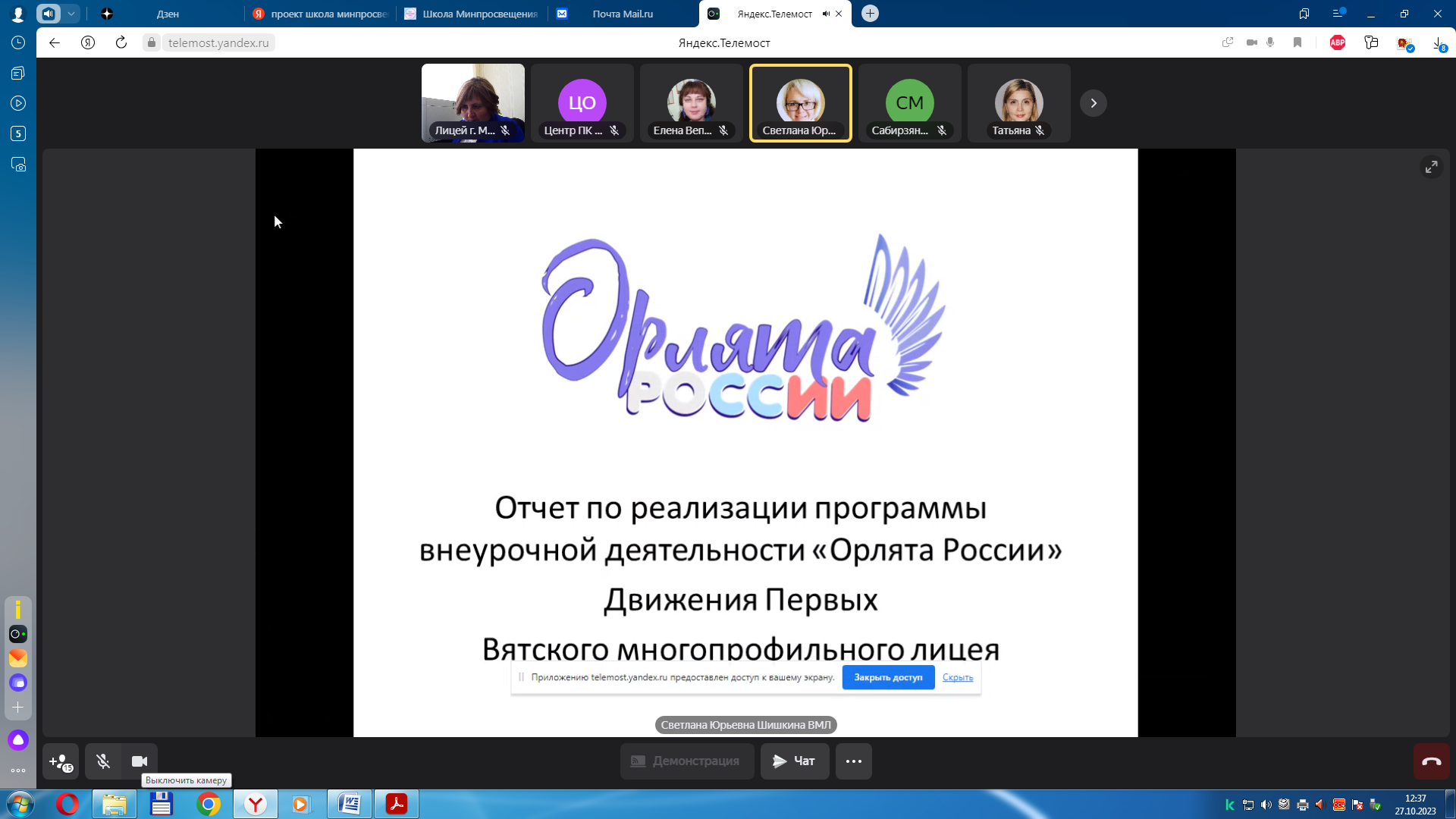Open the Adblock Plus extension
The width and height of the screenshot is (1456, 819).
point(1338,42)
